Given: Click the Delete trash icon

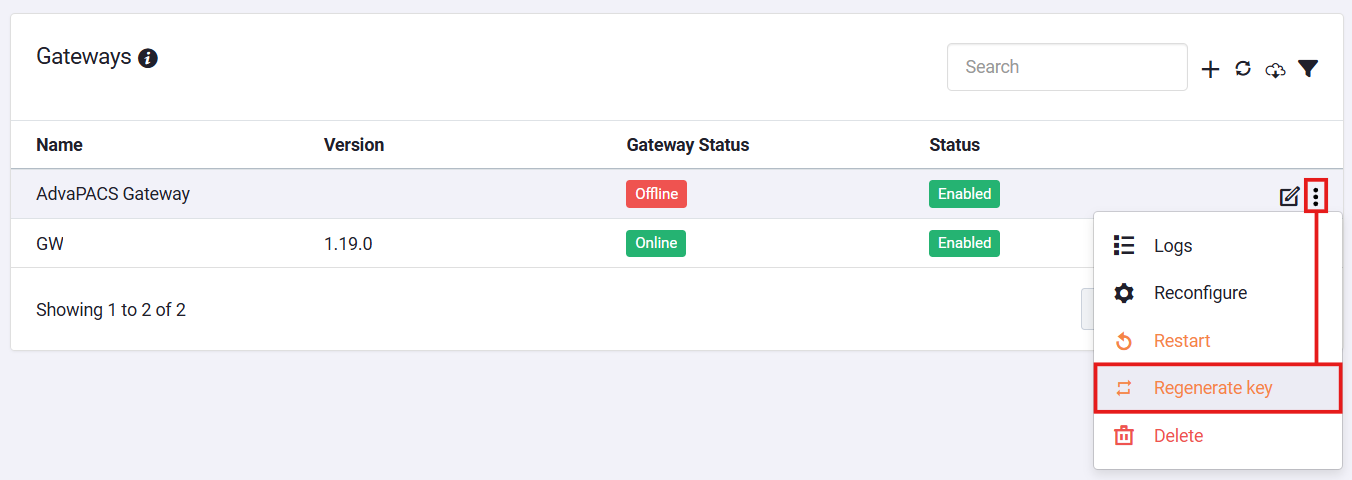Looking at the screenshot, I should pos(1124,436).
